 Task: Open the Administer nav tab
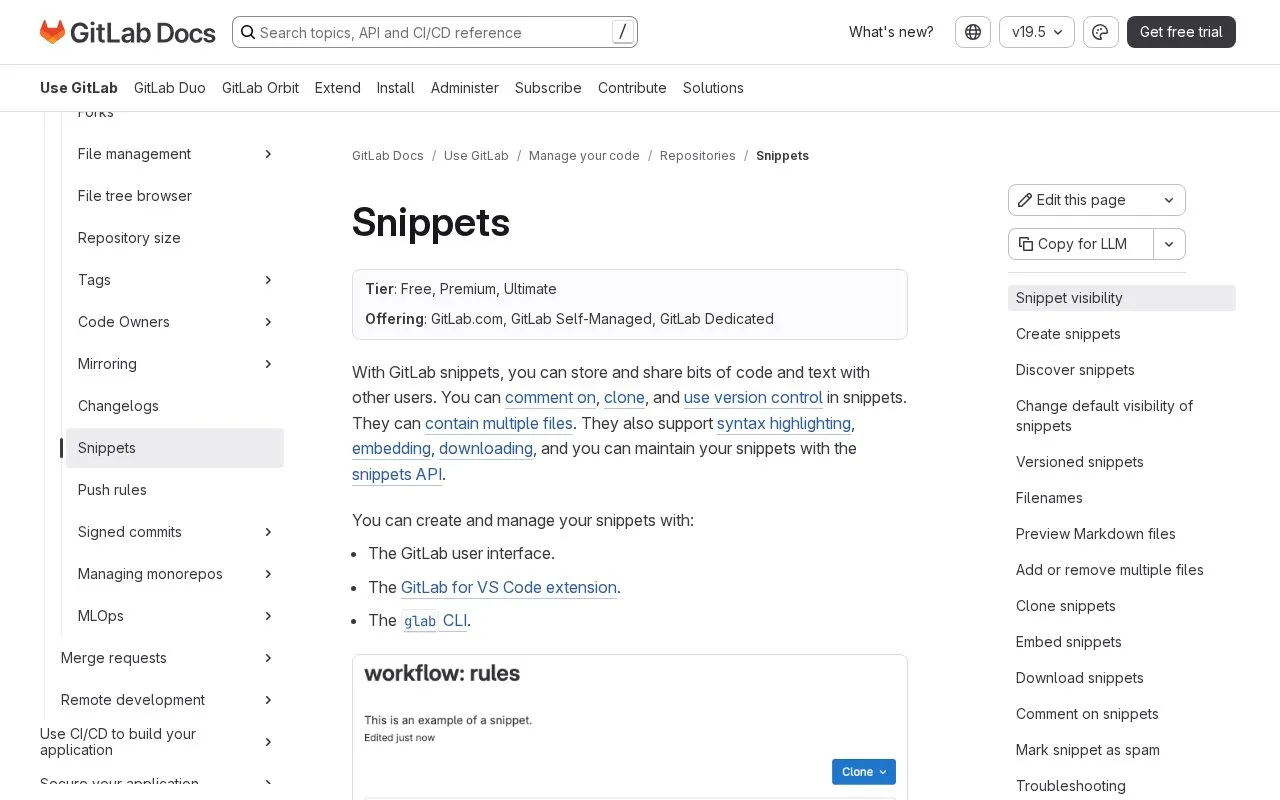click(465, 88)
